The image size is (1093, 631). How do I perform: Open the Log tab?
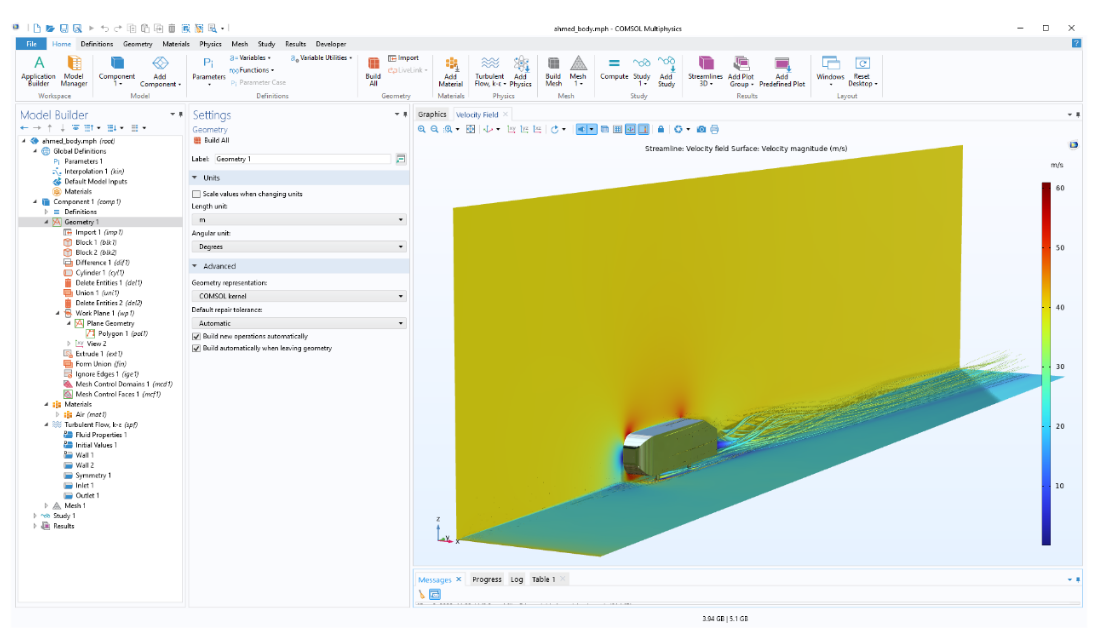tap(517, 579)
